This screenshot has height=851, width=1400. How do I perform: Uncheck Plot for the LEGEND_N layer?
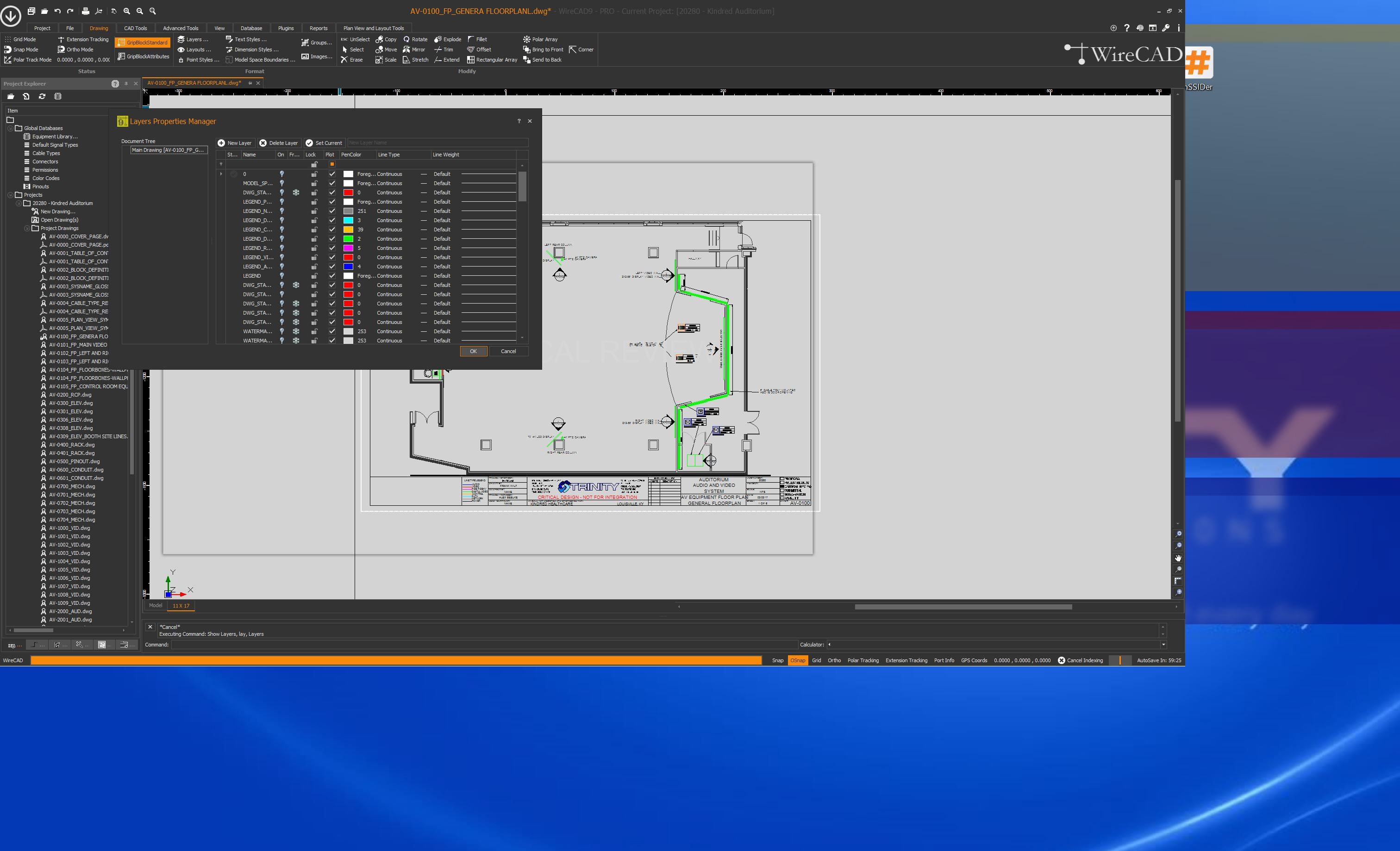click(x=332, y=211)
